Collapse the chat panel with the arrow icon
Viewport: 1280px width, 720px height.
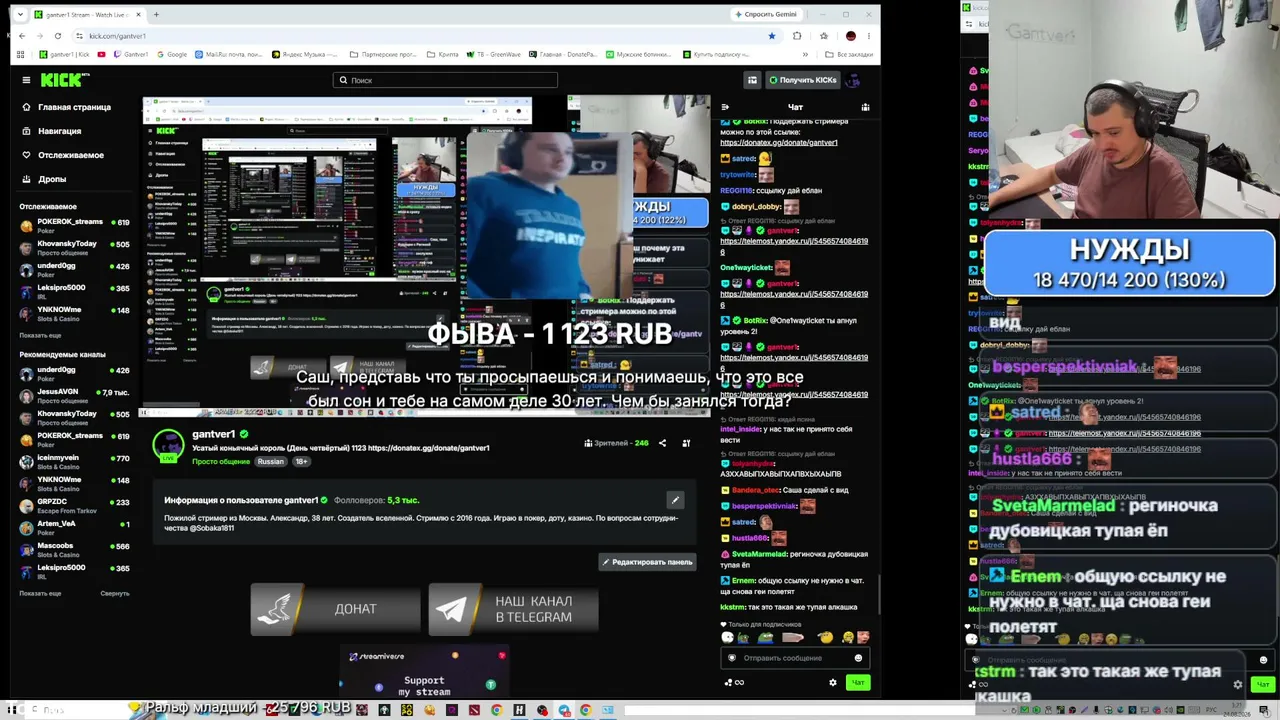pos(725,107)
